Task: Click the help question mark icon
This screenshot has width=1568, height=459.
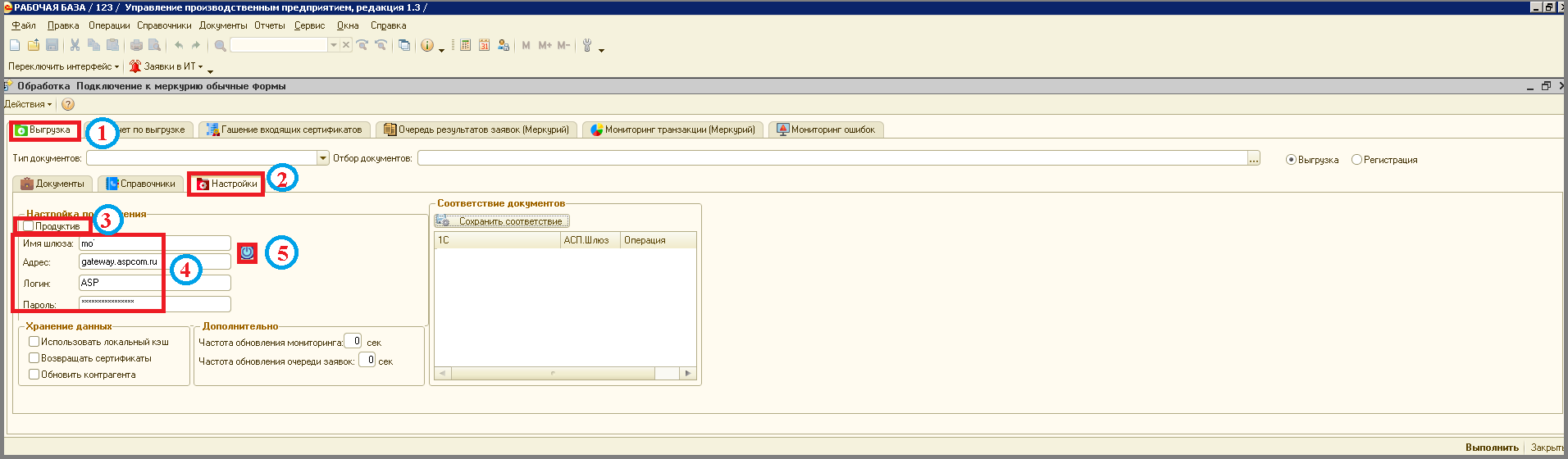Action: [x=68, y=104]
